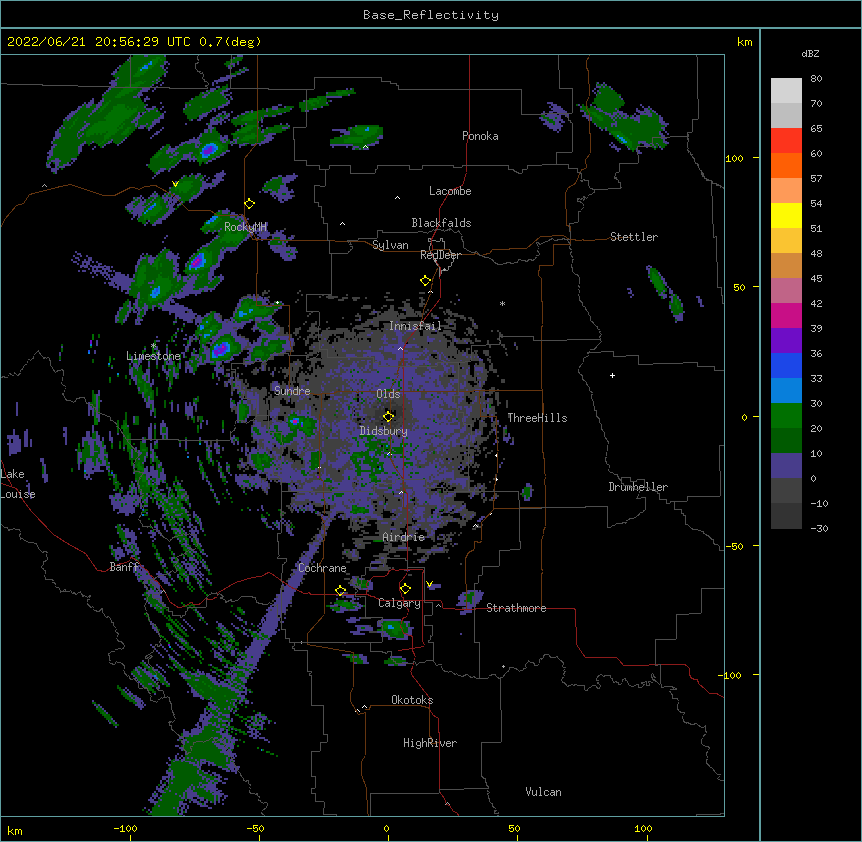862x842 pixels.
Task: Select the blue 33-36 dBZ legend swatch
Action: coord(786,365)
